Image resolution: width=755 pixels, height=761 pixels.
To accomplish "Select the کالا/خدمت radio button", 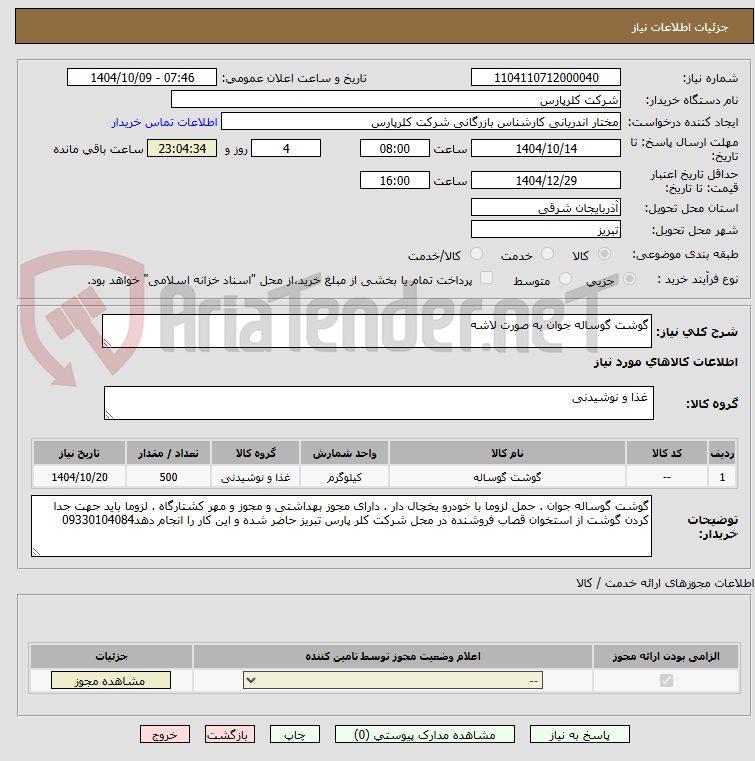I will pos(476,253).
